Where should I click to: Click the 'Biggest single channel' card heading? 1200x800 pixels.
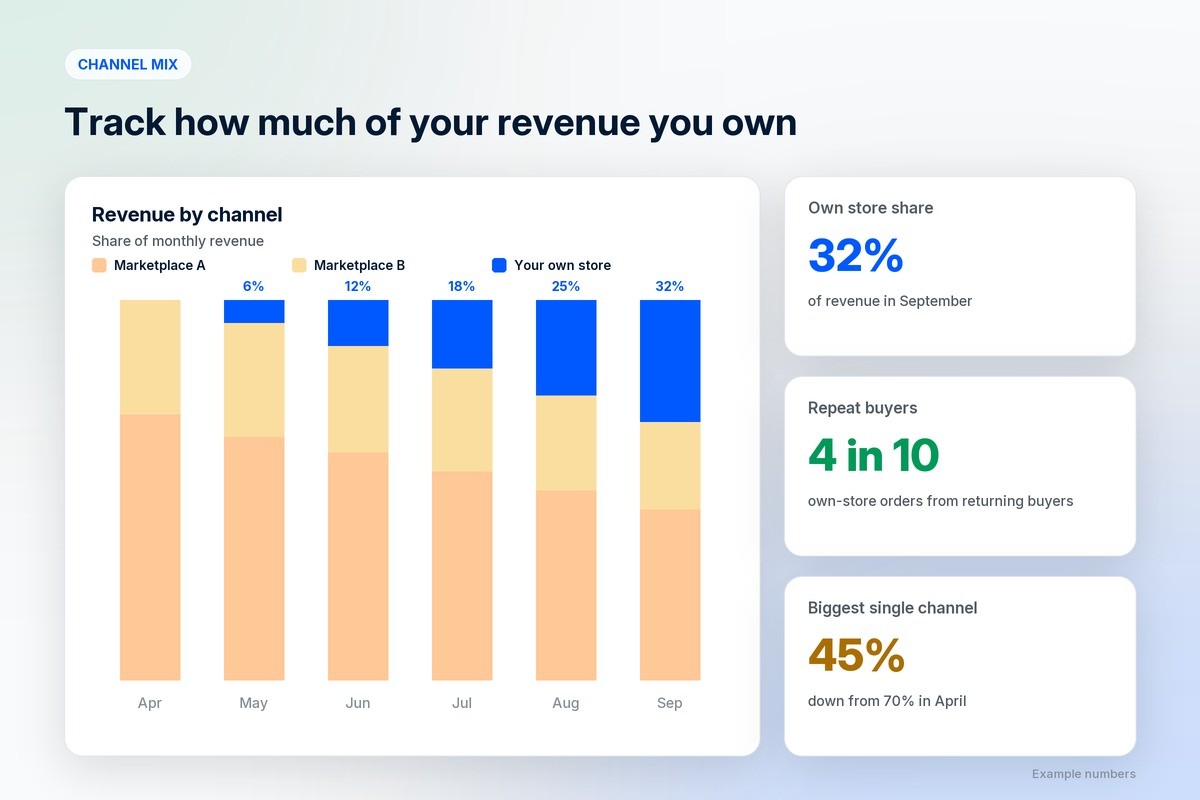(x=893, y=608)
